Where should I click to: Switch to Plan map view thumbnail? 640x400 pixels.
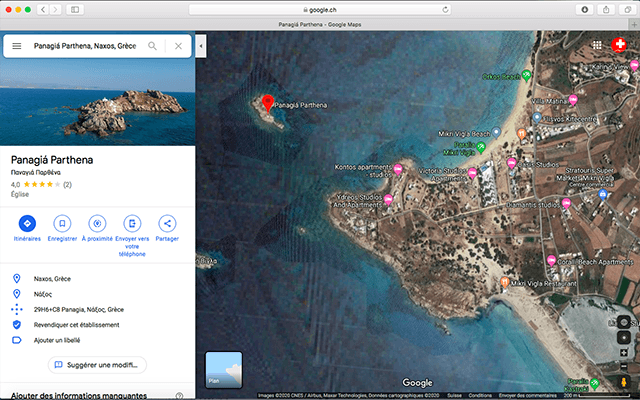click(224, 369)
